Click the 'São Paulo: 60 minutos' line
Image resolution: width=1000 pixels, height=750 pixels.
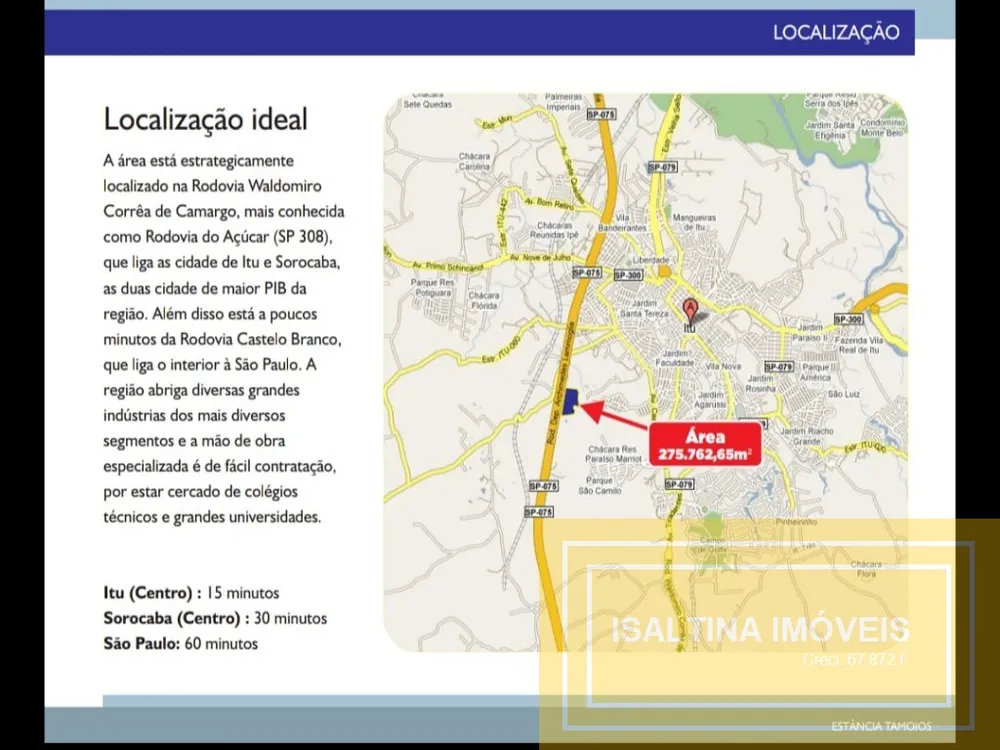click(180, 643)
